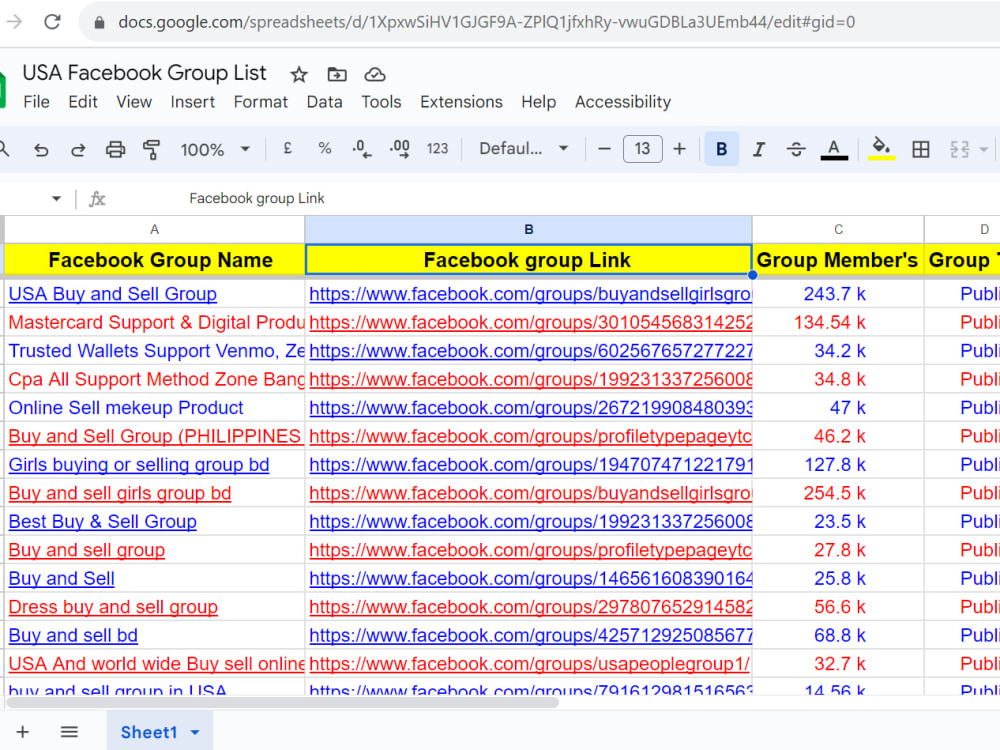Open Girls buying or selling group bd link

pyautogui.click(x=139, y=465)
